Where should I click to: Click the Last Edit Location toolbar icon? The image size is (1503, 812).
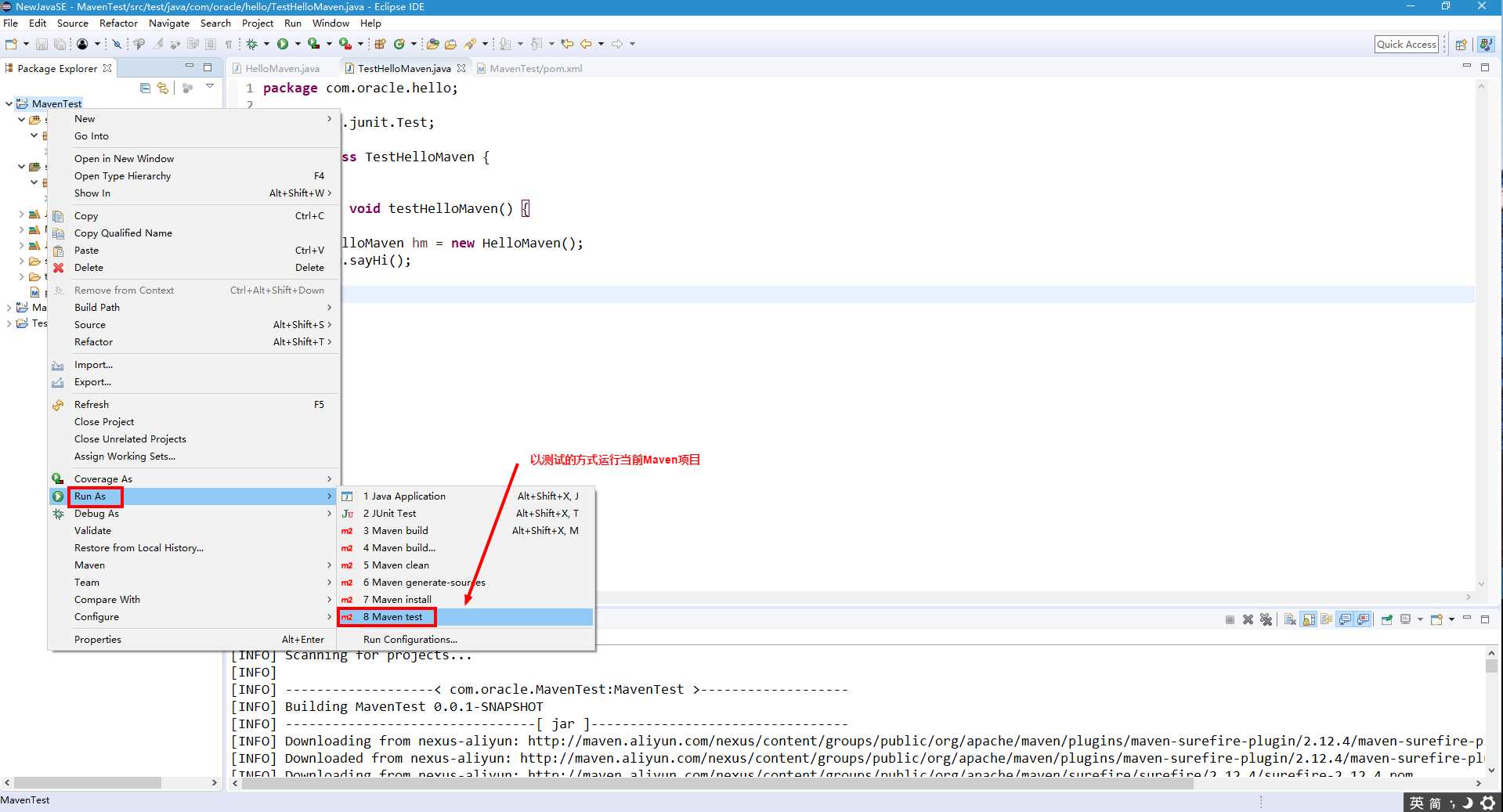click(567, 44)
